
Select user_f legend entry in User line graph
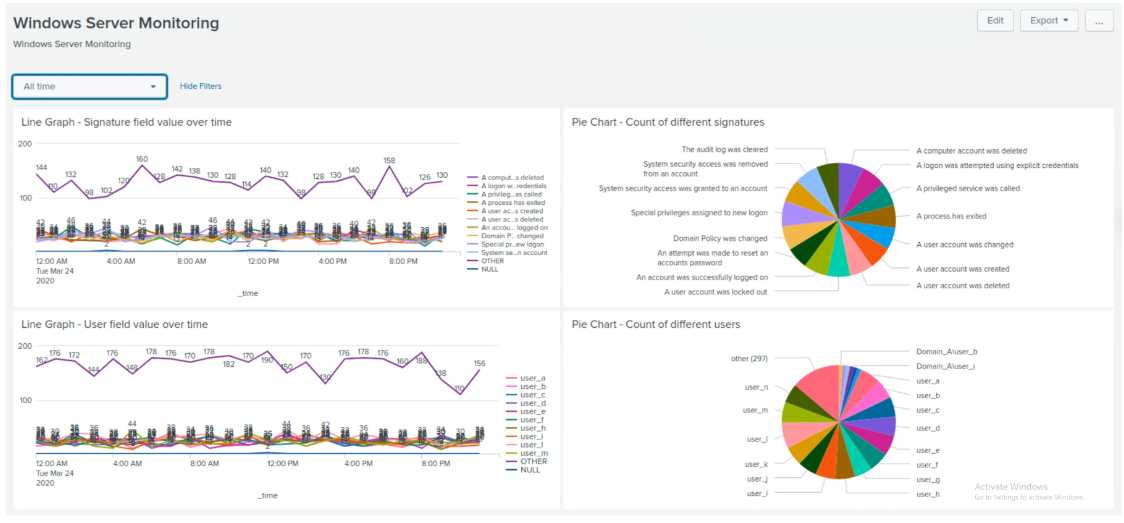[x=525, y=420]
